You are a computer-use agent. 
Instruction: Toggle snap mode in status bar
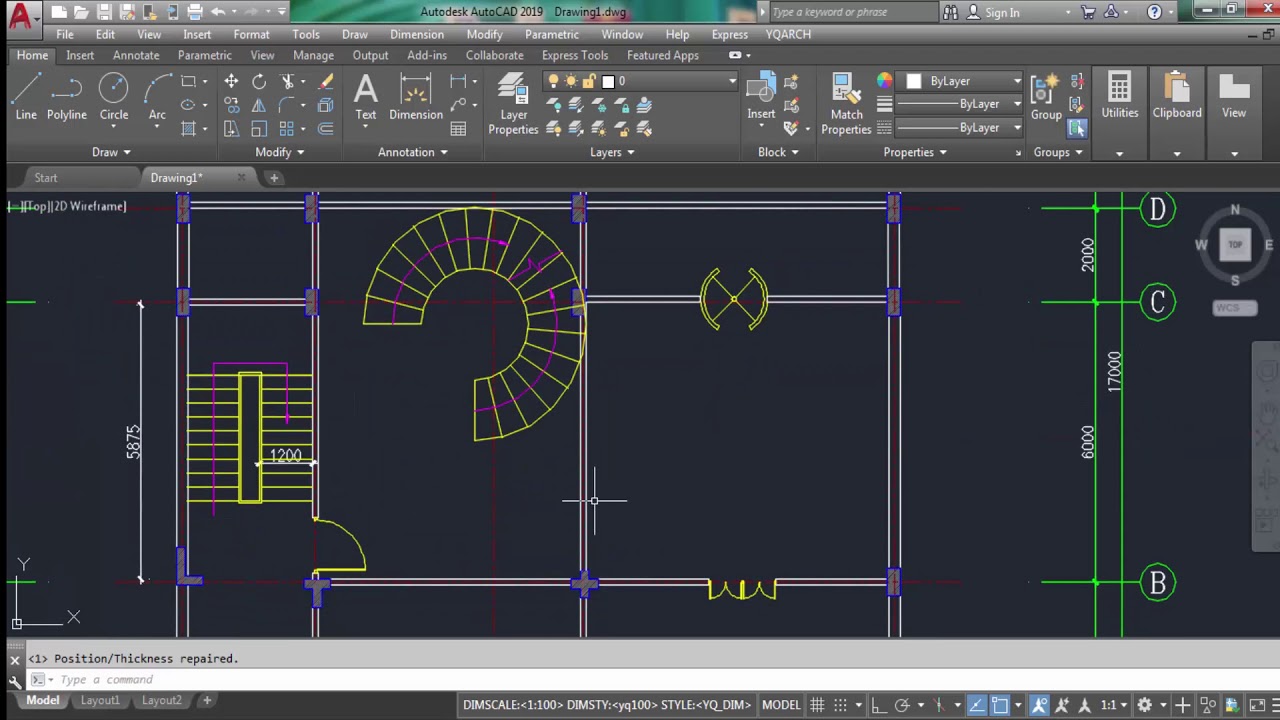tap(841, 705)
